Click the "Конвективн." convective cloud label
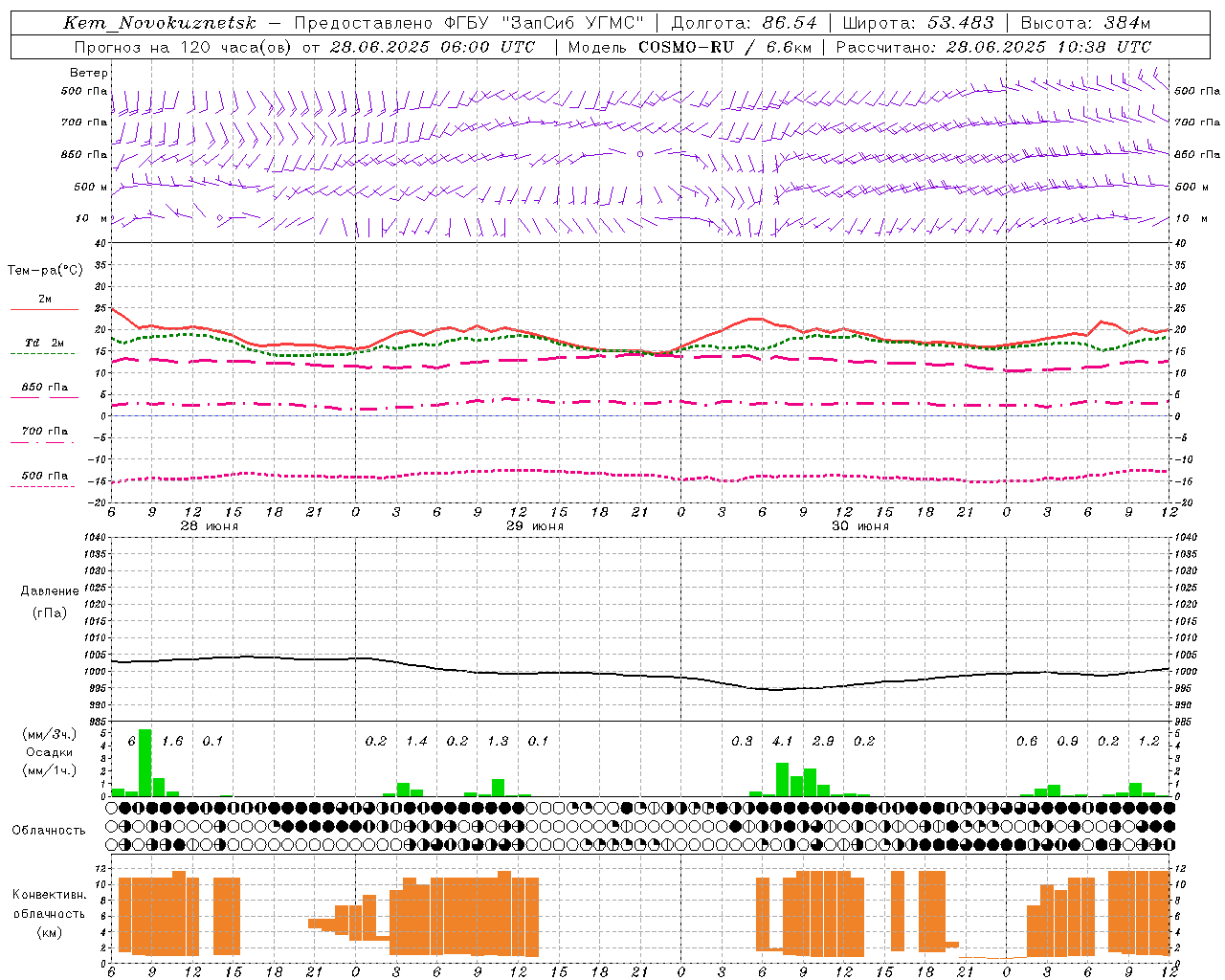 [49, 895]
